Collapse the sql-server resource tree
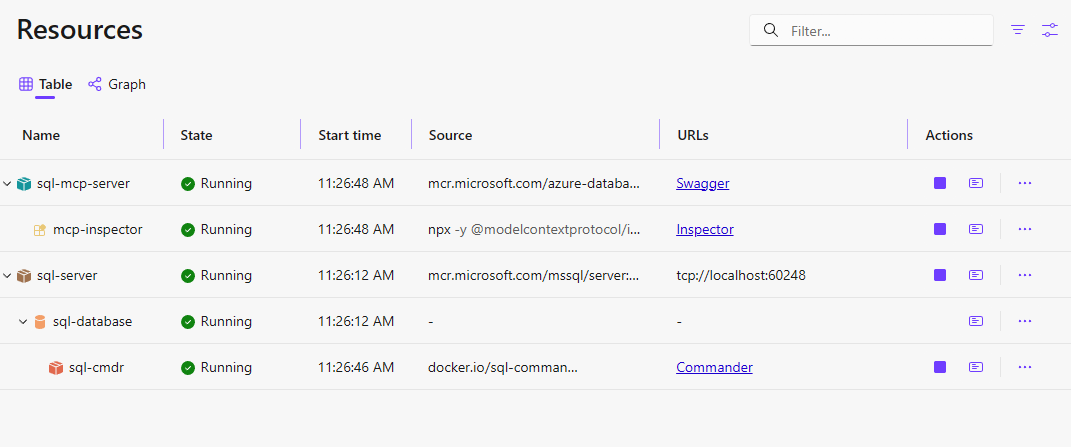The width and height of the screenshot is (1071, 447). coord(8,276)
